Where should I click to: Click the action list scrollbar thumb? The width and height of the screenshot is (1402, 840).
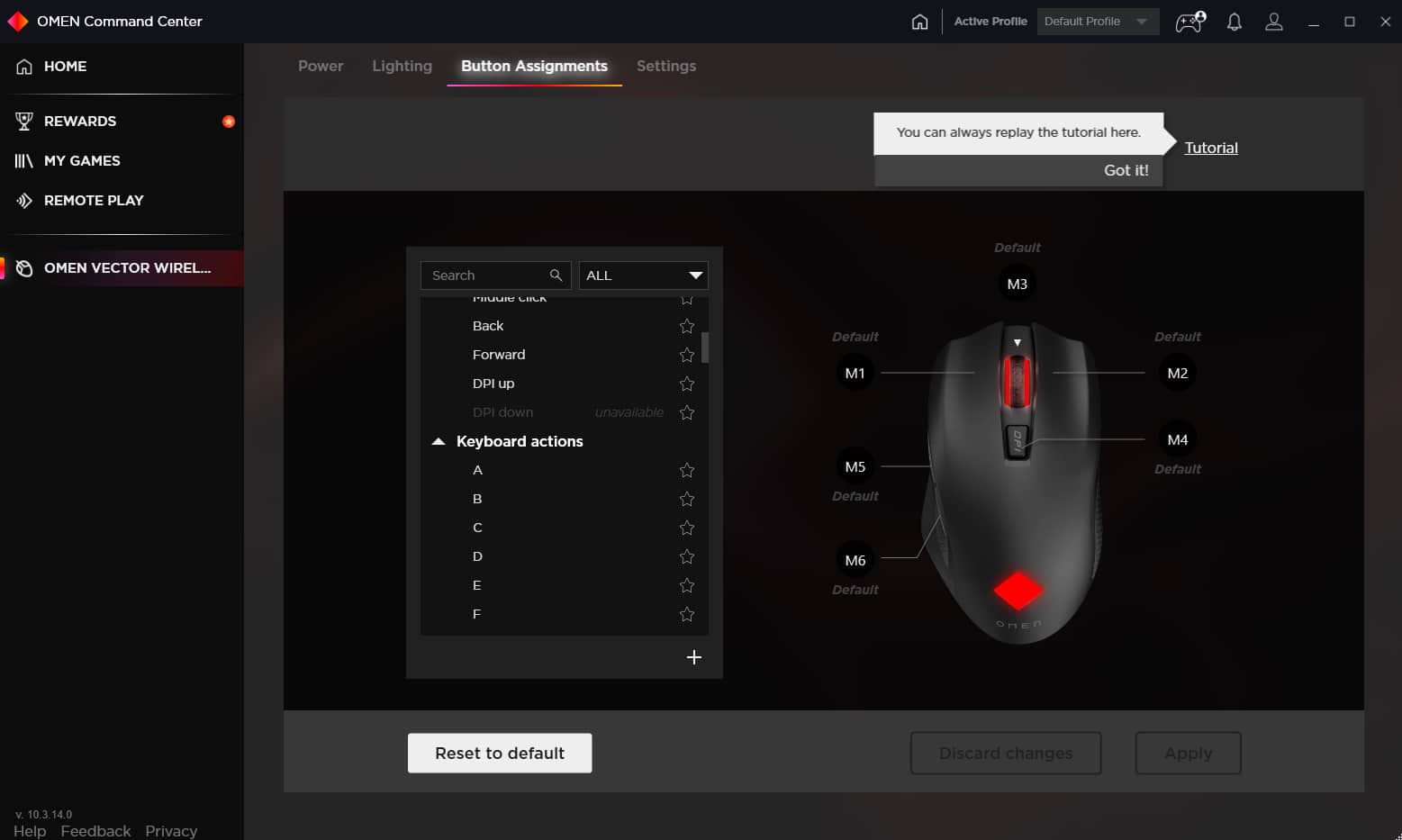pyautogui.click(x=705, y=347)
